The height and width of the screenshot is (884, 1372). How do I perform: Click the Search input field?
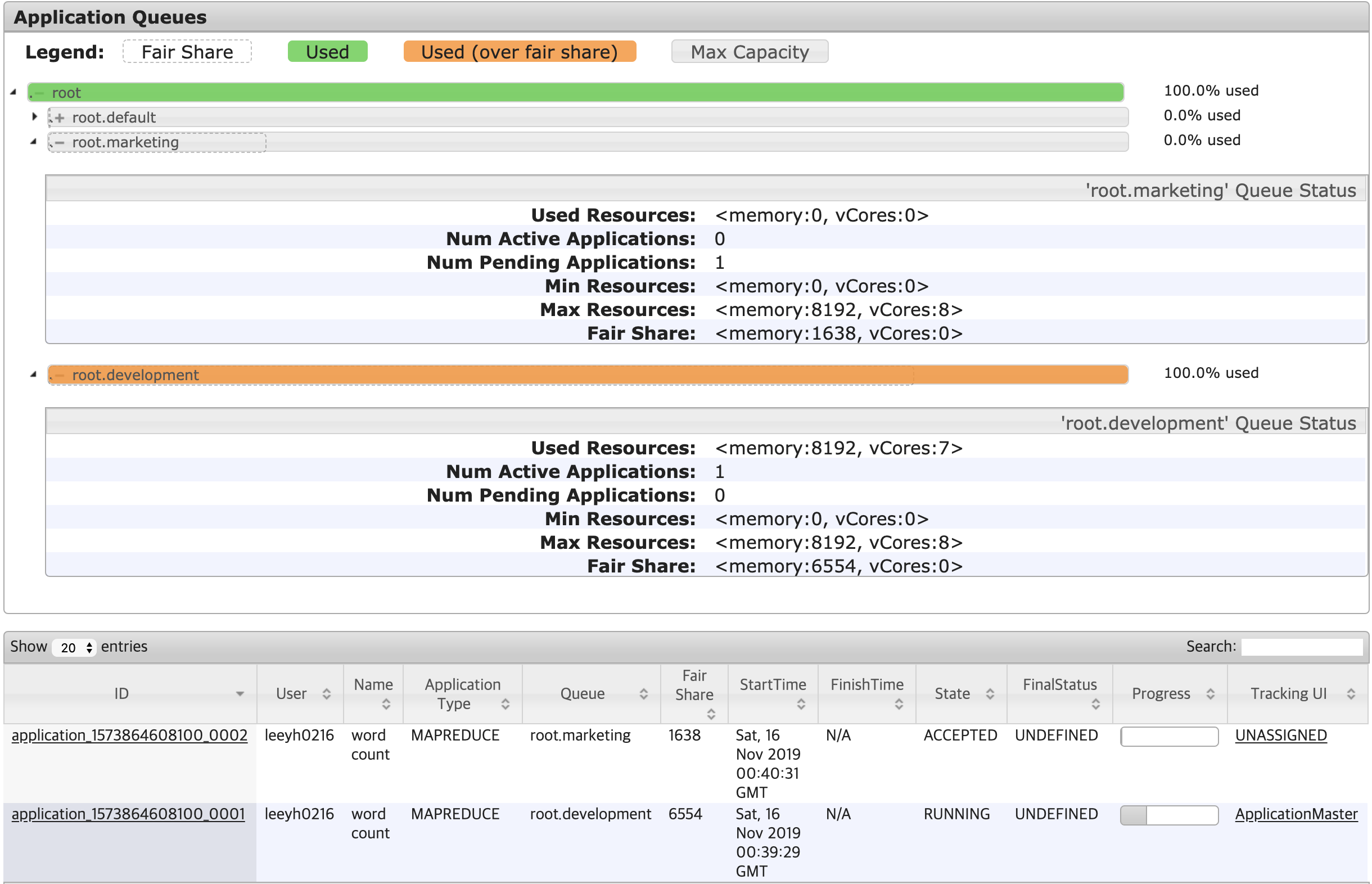1301,647
